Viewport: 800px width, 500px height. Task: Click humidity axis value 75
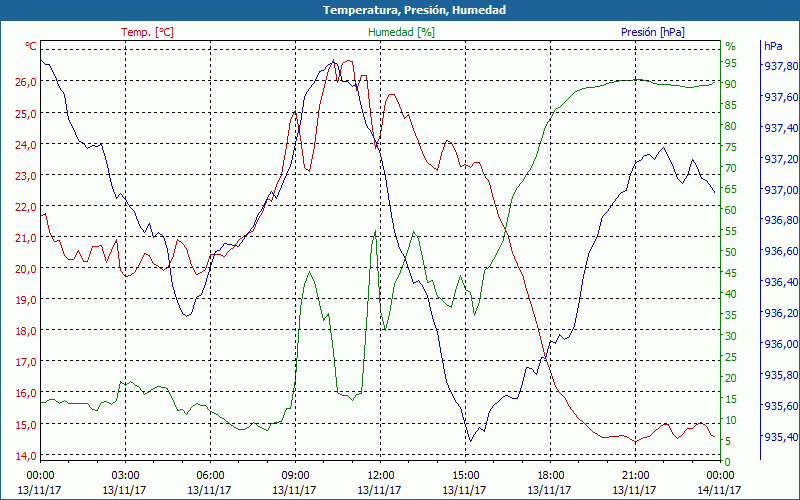(731, 147)
